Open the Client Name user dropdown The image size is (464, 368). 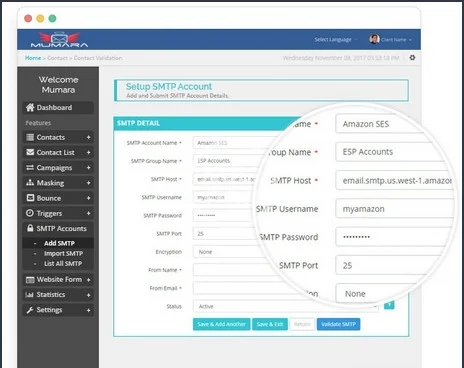click(x=391, y=39)
